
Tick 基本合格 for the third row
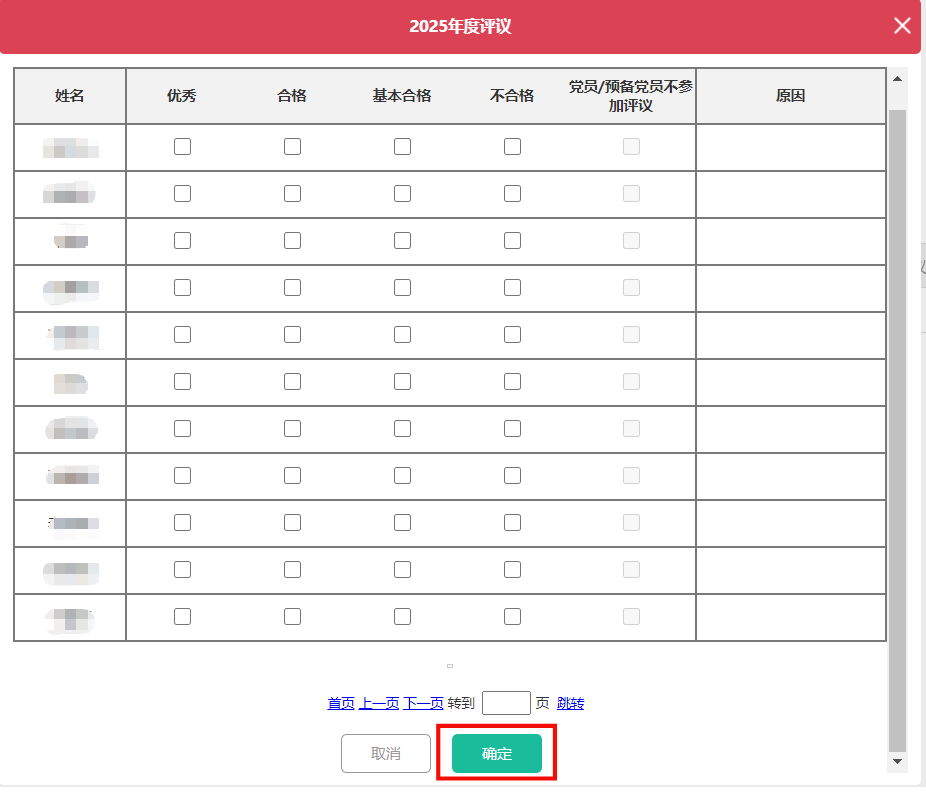[402, 241]
